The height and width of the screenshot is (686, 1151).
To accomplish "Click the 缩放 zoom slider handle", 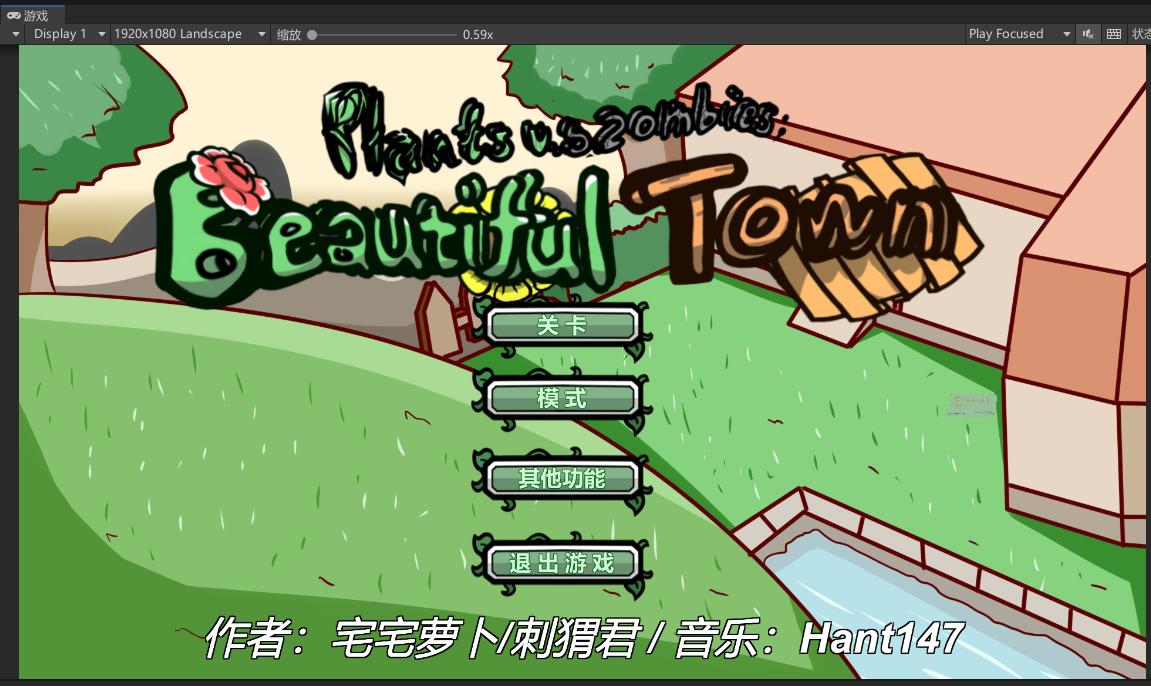I will pyautogui.click(x=313, y=34).
